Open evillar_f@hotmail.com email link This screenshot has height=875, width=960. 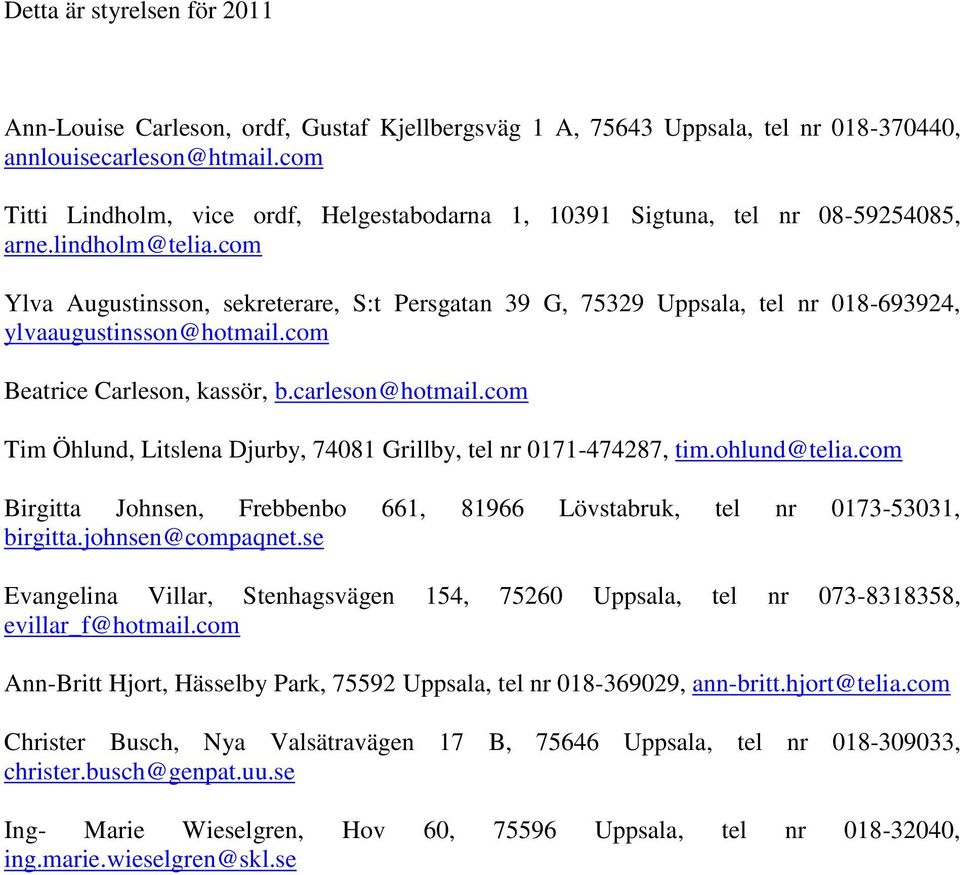click(x=122, y=626)
